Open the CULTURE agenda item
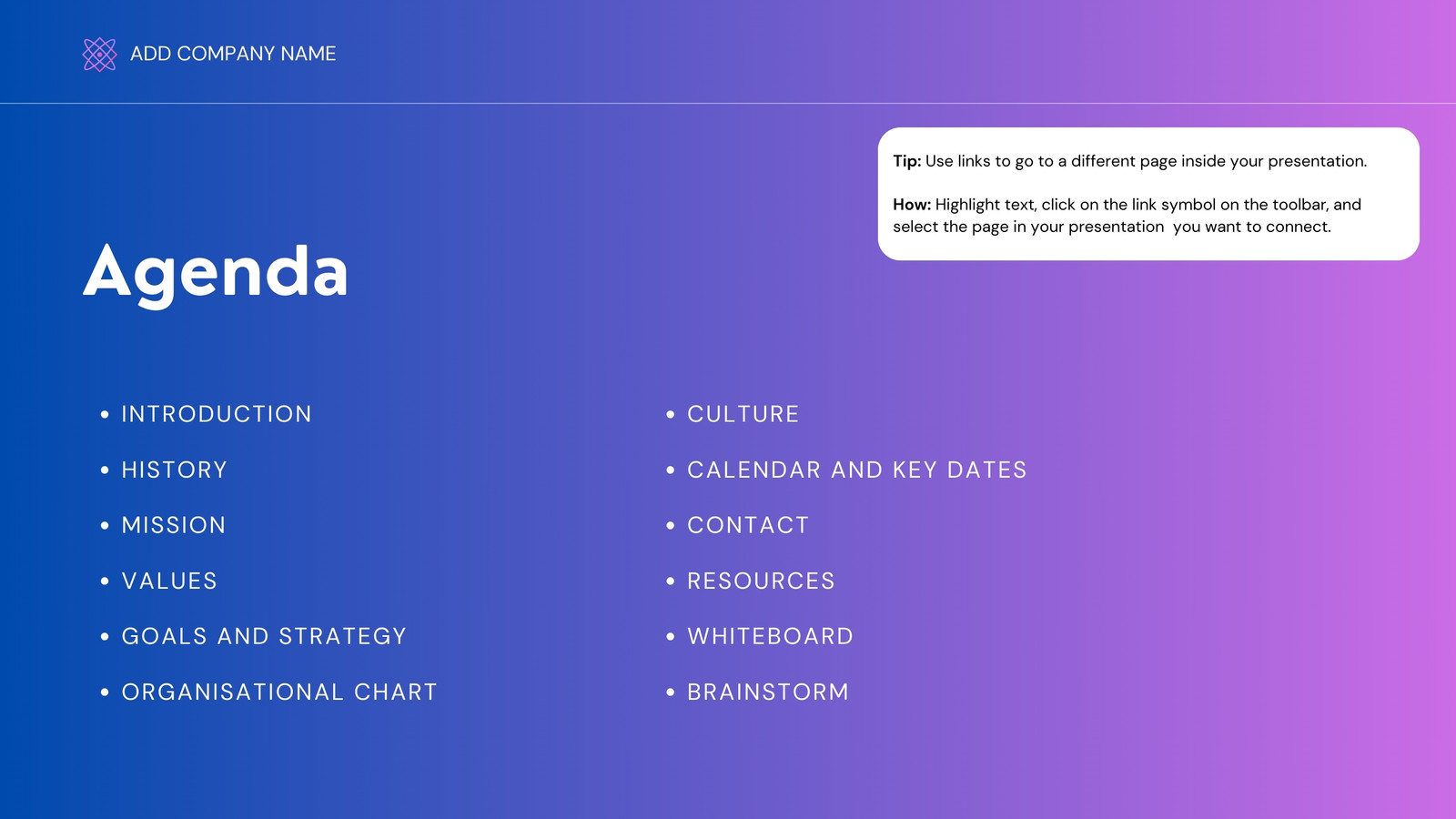 [743, 414]
